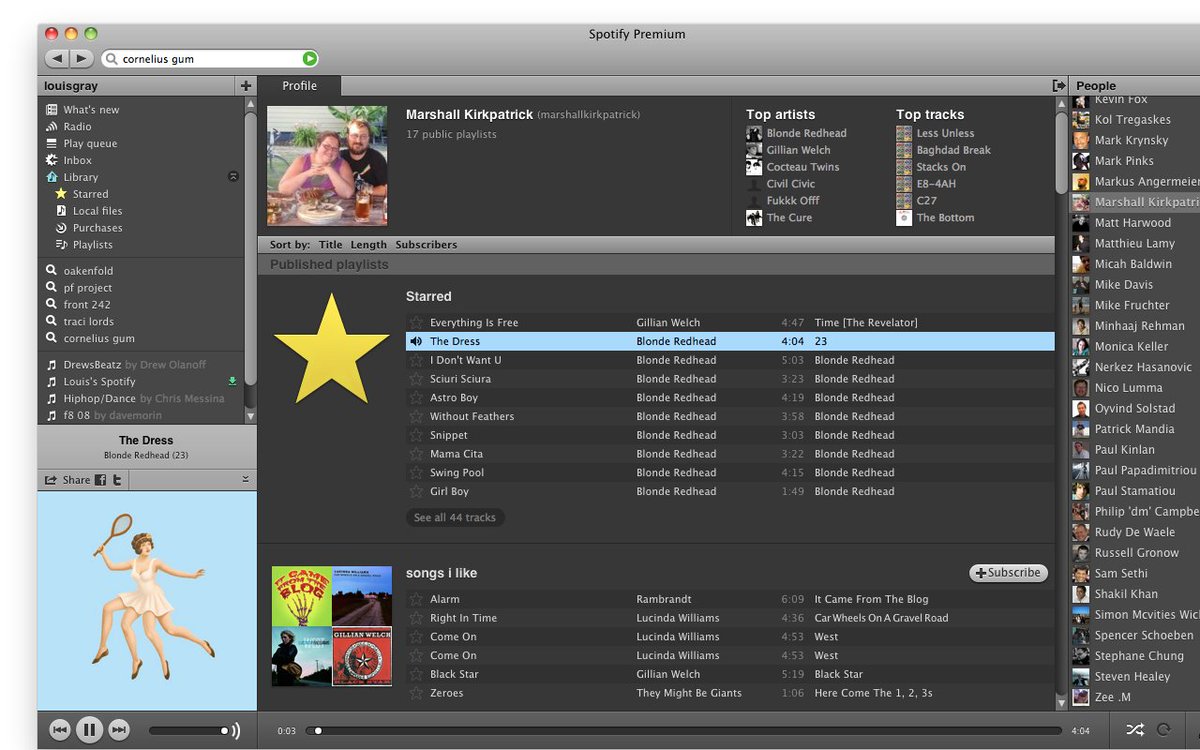The height and width of the screenshot is (750, 1200).
Task: Click the speaker volume icon
Action: click(x=236, y=731)
